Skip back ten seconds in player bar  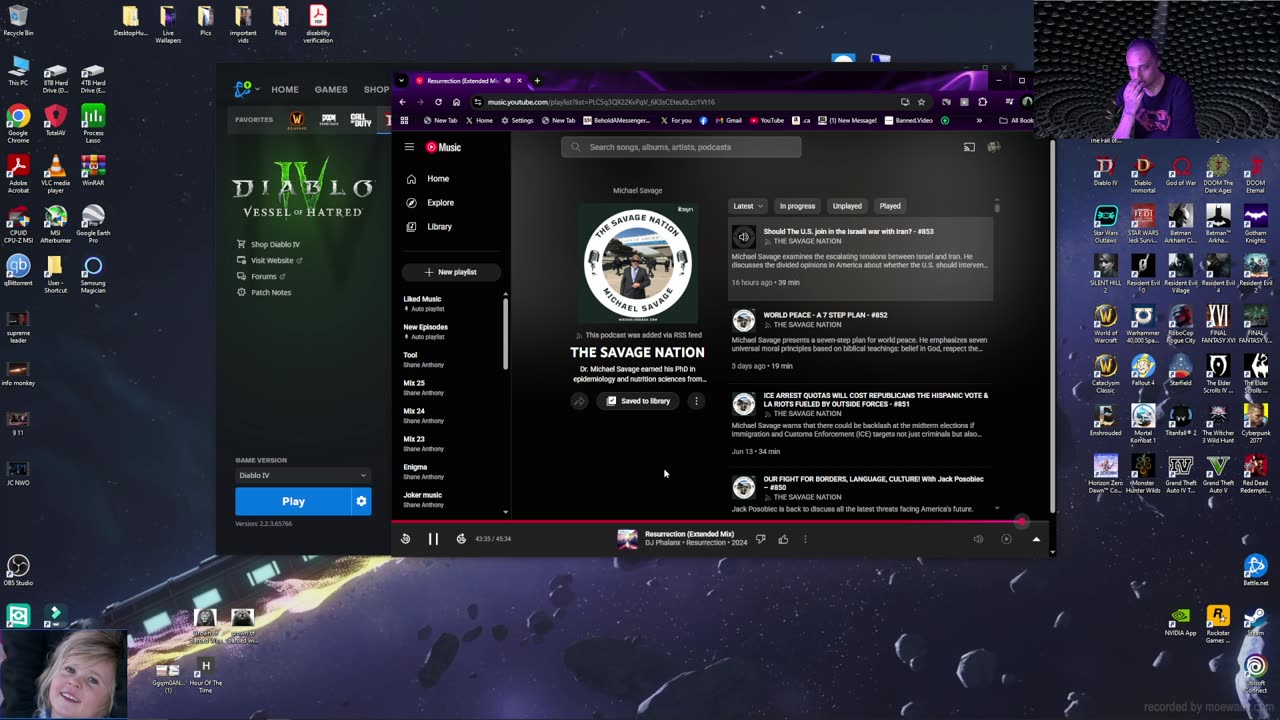point(405,539)
